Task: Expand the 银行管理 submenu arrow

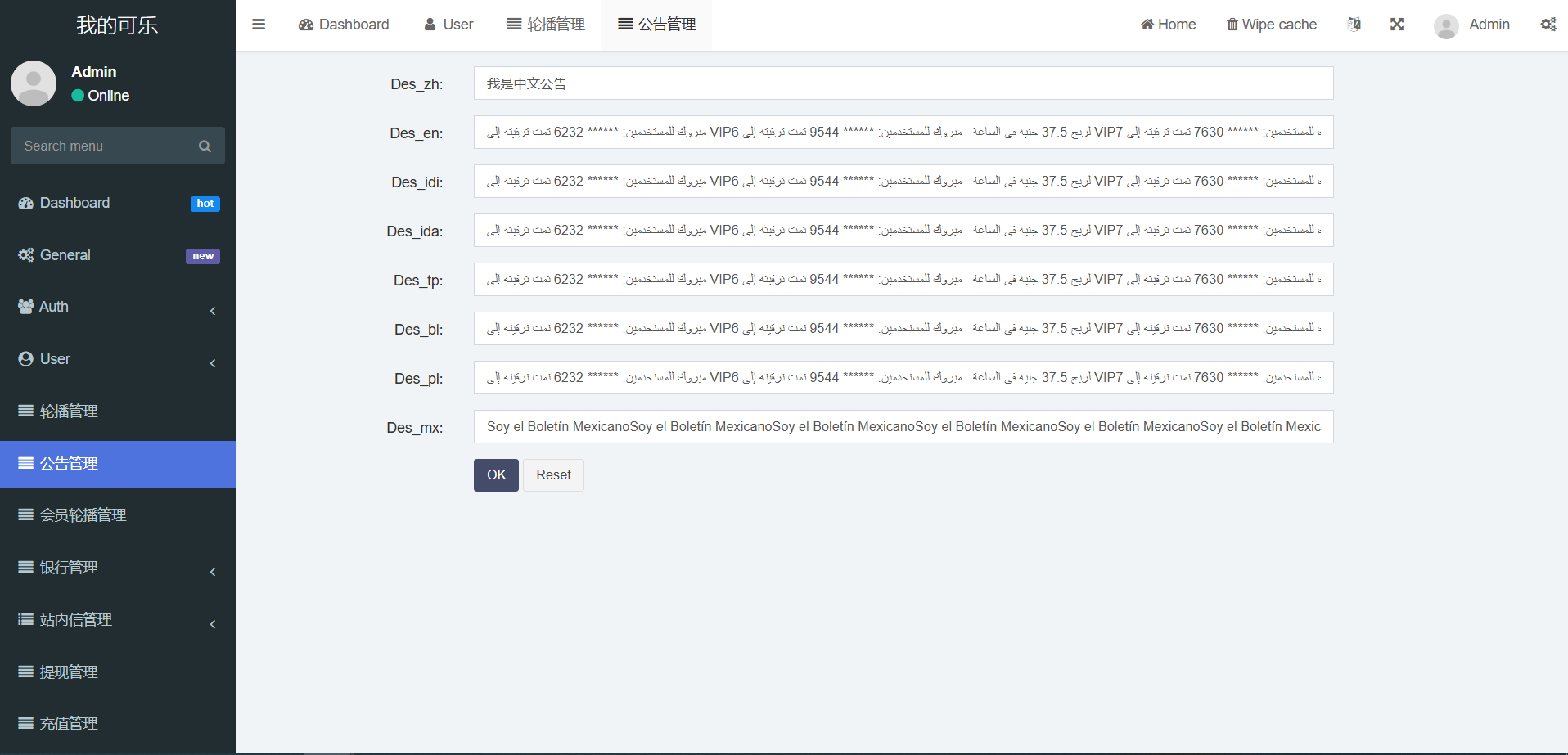Action: [213, 572]
